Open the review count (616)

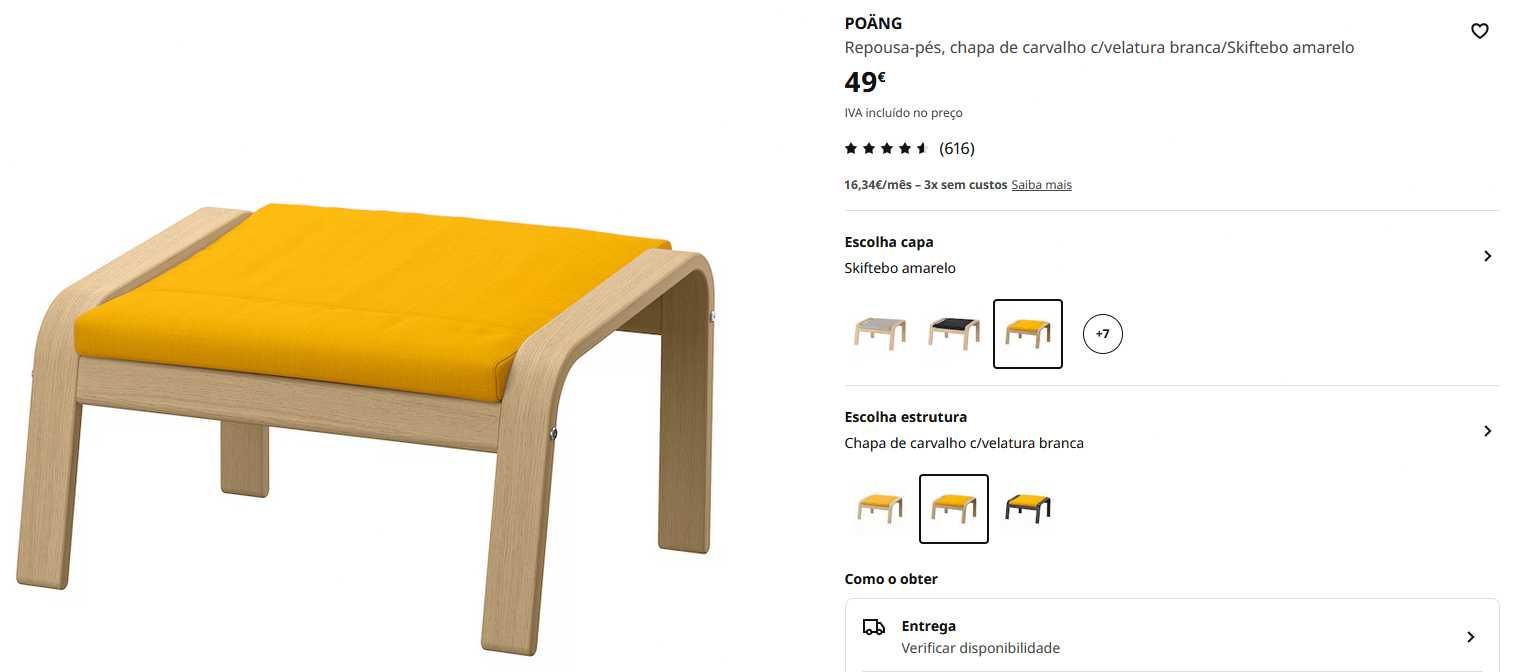957,148
